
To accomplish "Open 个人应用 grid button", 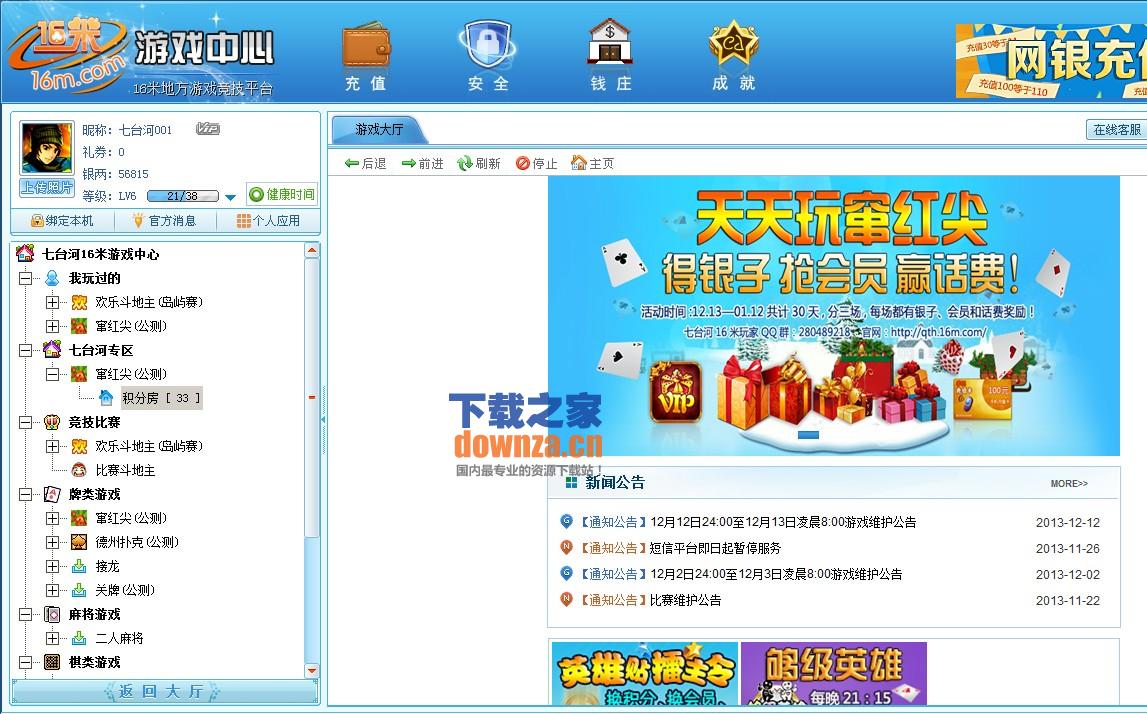I will click(x=268, y=221).
